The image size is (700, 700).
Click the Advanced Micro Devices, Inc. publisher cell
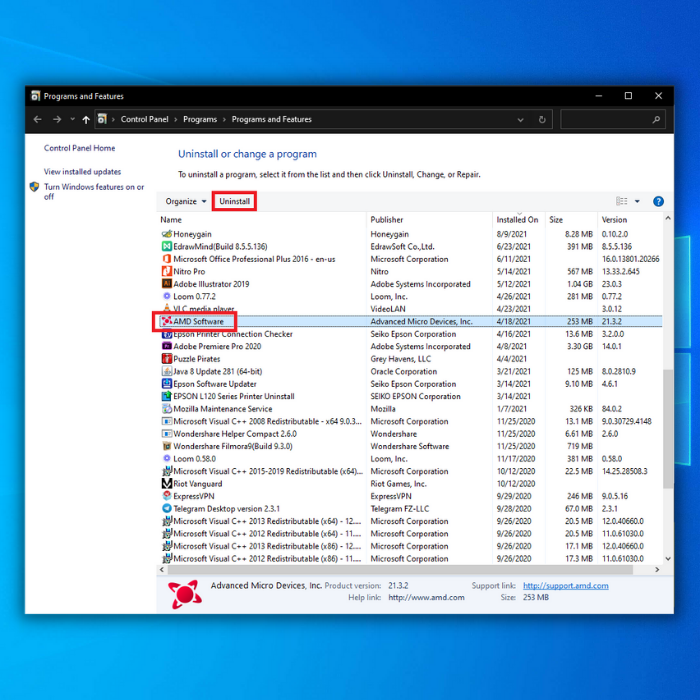tap(421, 321)
